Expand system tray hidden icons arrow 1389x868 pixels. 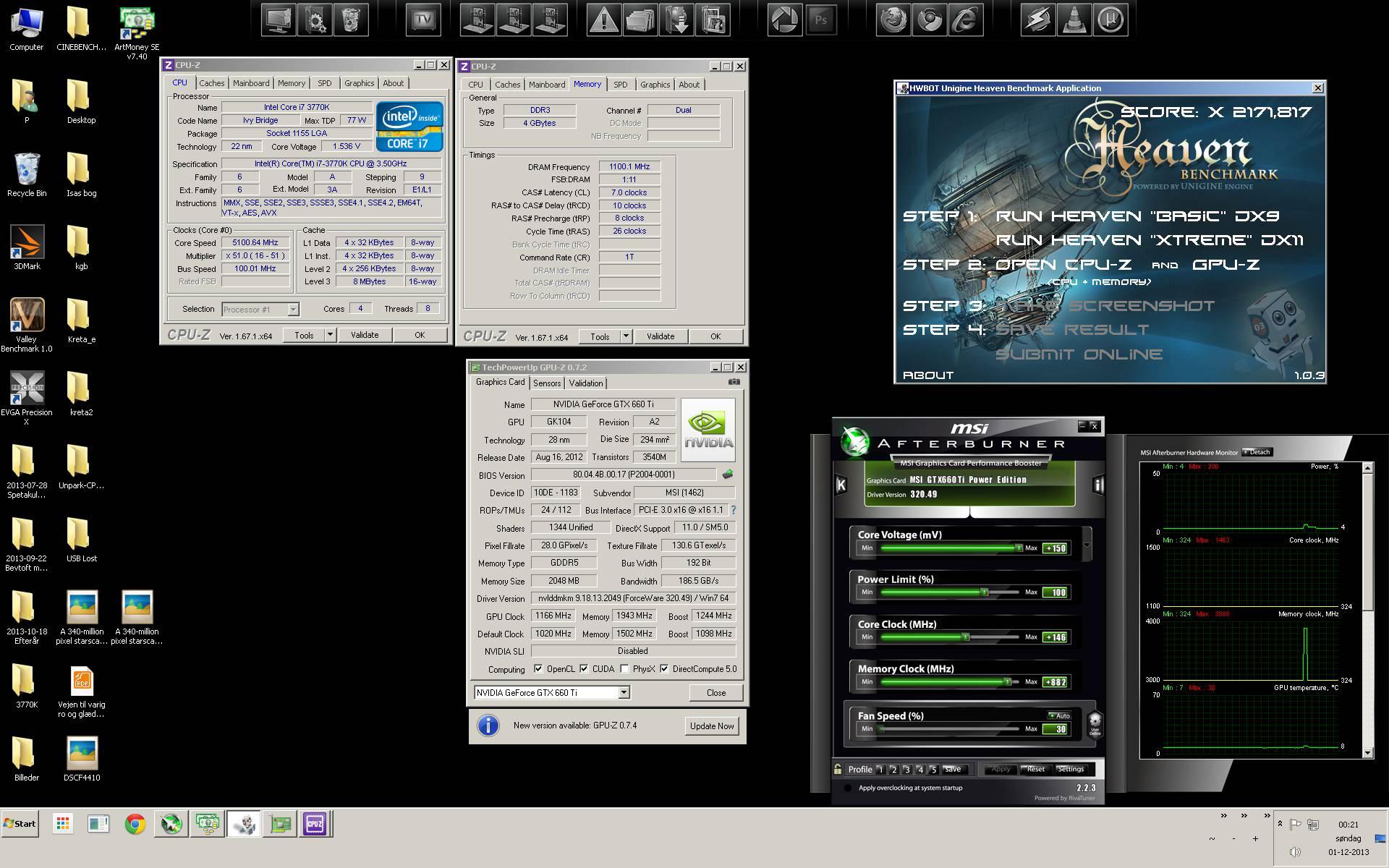pyautogui.click(x=1280, y=824)
